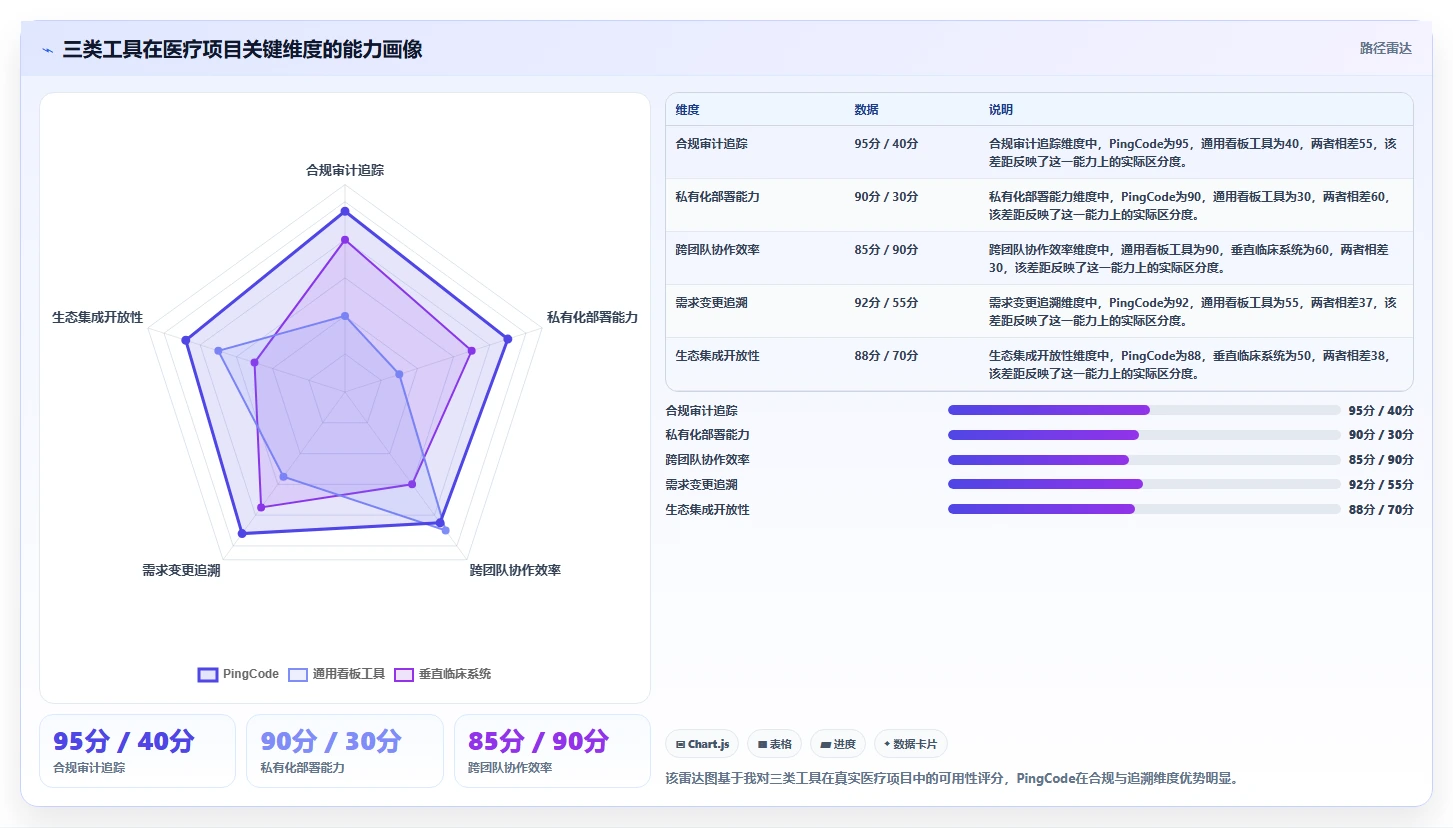Click the 进度 tag chip
Image resolution: width=1453 pixels, height=828 pixels.
[838, 744]
